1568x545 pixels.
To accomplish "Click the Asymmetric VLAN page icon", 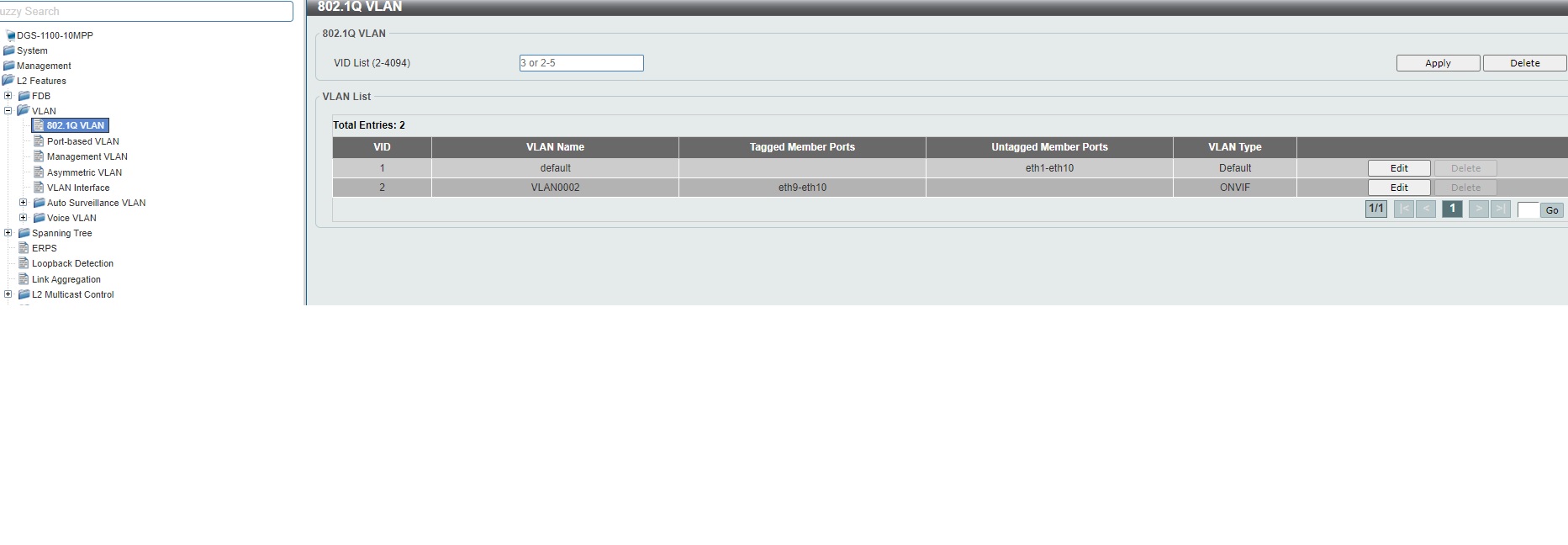I will 39,172.
